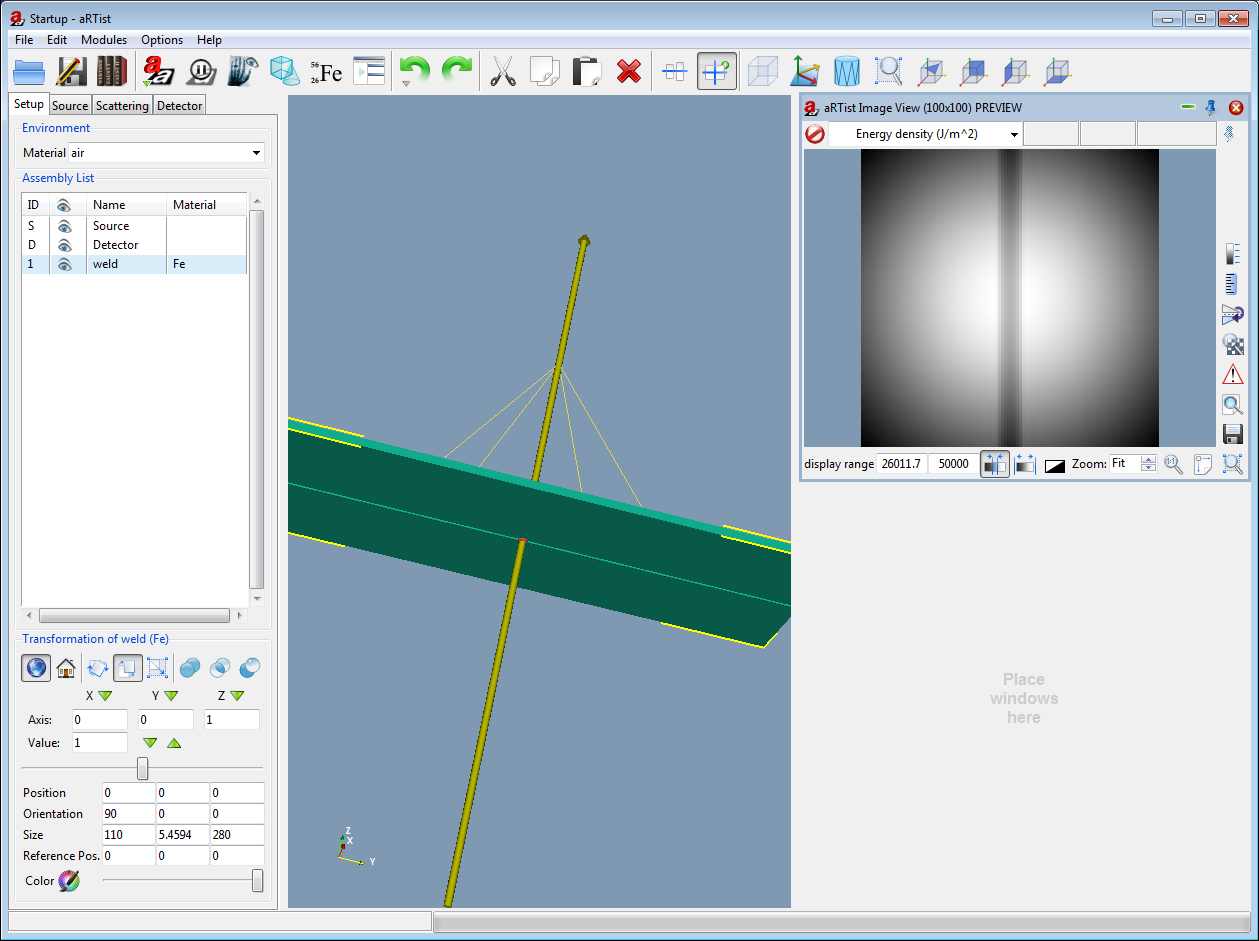Click the copy pages icon
The height and width of the screenshot is (941, 1259).
[544, 71]
